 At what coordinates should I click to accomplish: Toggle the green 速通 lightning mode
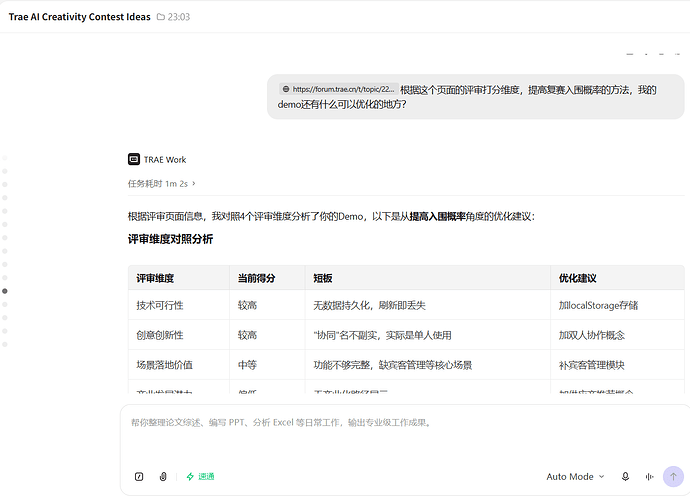click(200, 476)
